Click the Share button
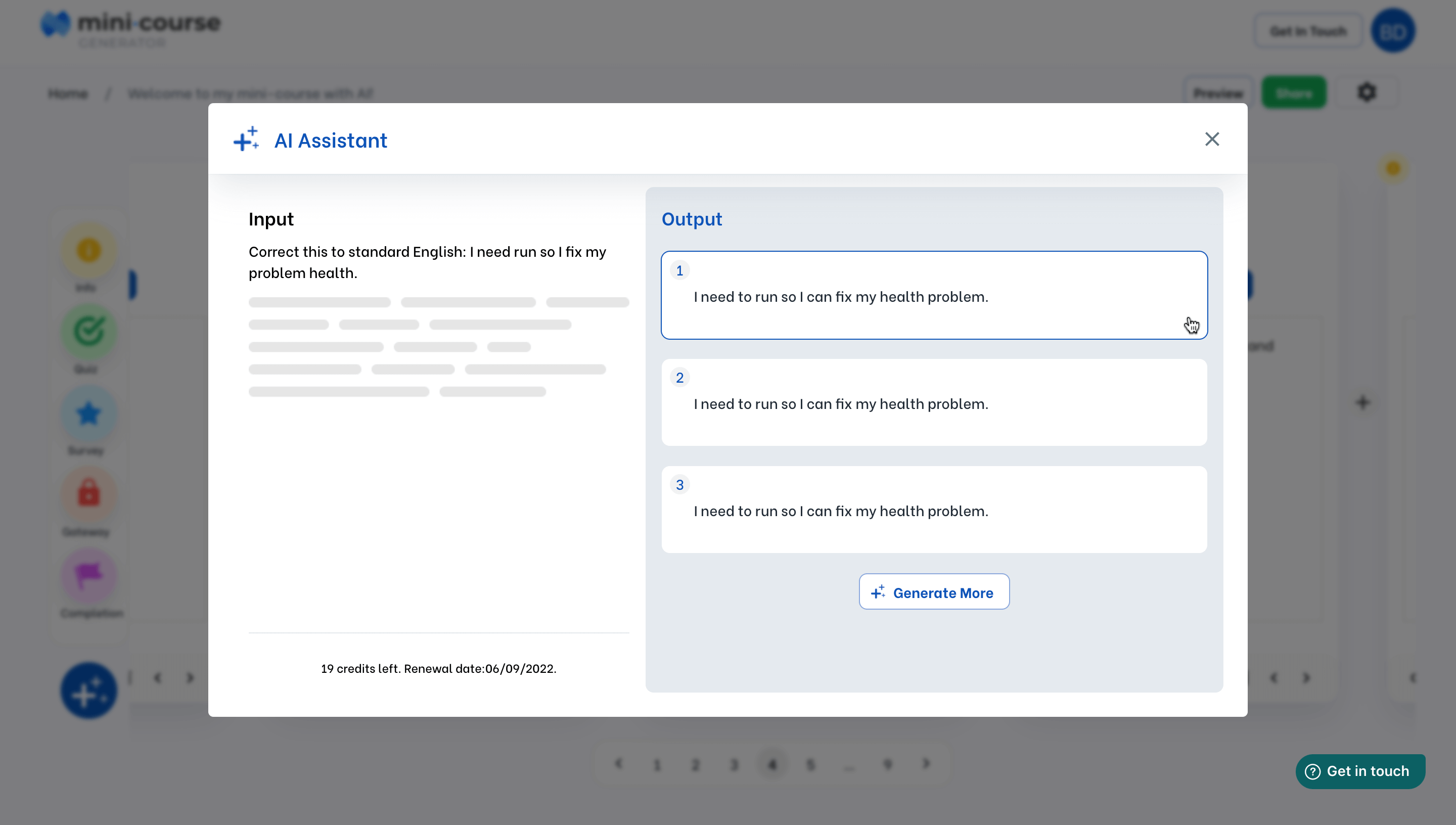Image resolution: width=1456 pixels, height=825 pixels. point(1294,93)
